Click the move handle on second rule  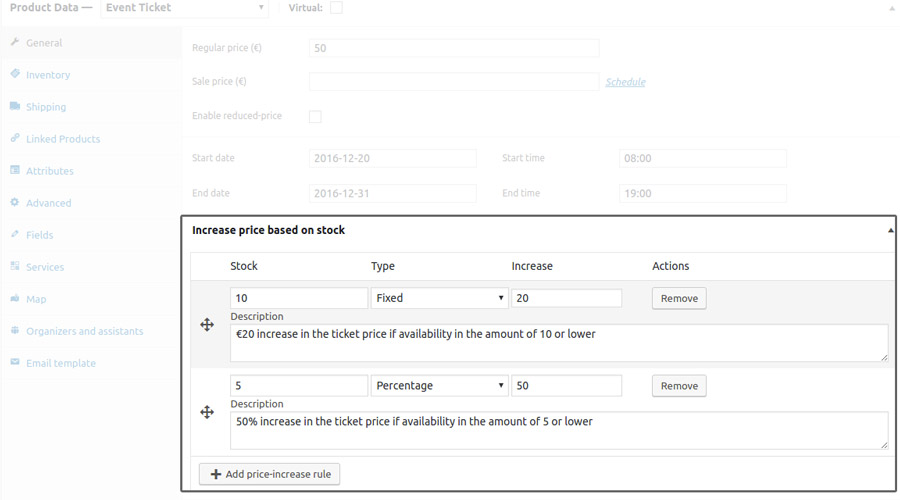(x=207, y=412)
